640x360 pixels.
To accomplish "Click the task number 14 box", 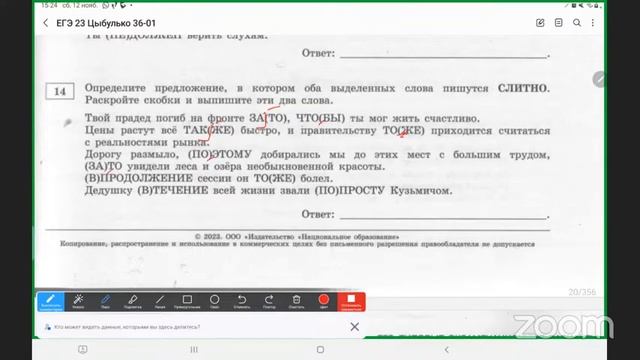I will click(60, 91).
